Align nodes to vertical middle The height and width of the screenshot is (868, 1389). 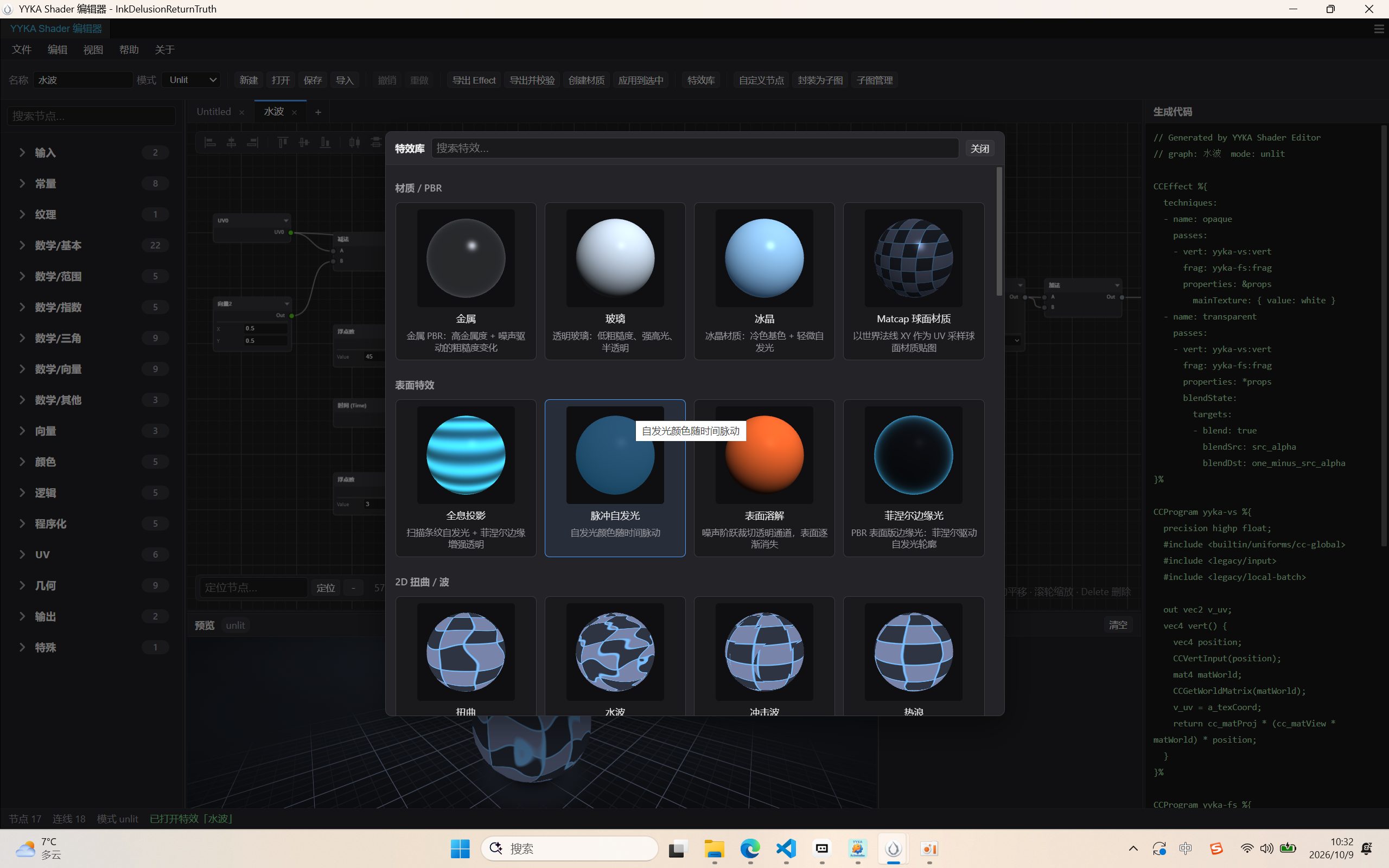tap(304, 142)
